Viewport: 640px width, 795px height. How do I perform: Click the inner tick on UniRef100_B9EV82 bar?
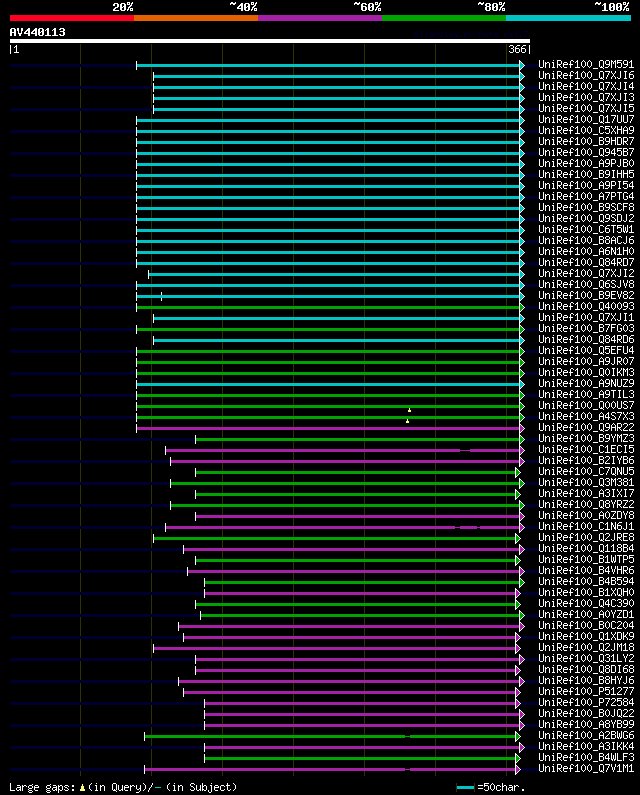coord(161,296)
